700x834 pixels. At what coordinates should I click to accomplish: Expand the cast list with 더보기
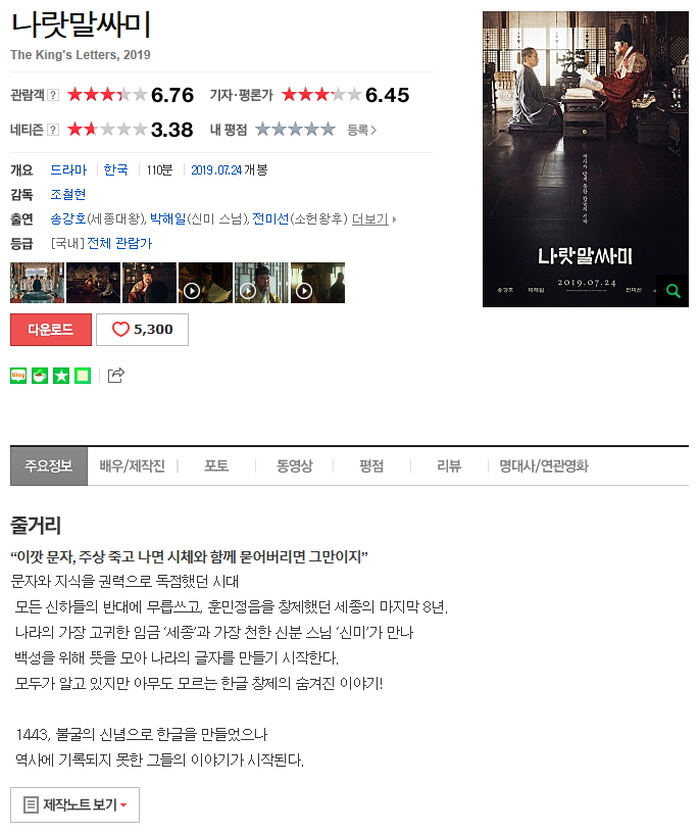pos(373,219)
